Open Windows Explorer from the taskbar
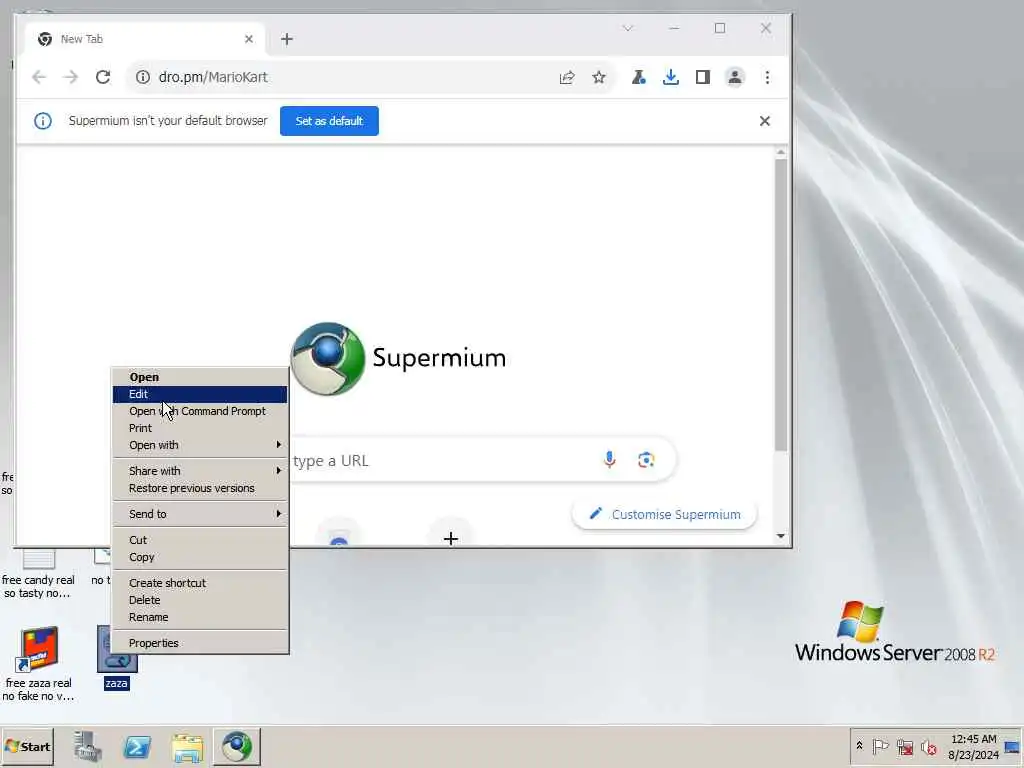Screen dimensions: 1024x768 [187, 746]
